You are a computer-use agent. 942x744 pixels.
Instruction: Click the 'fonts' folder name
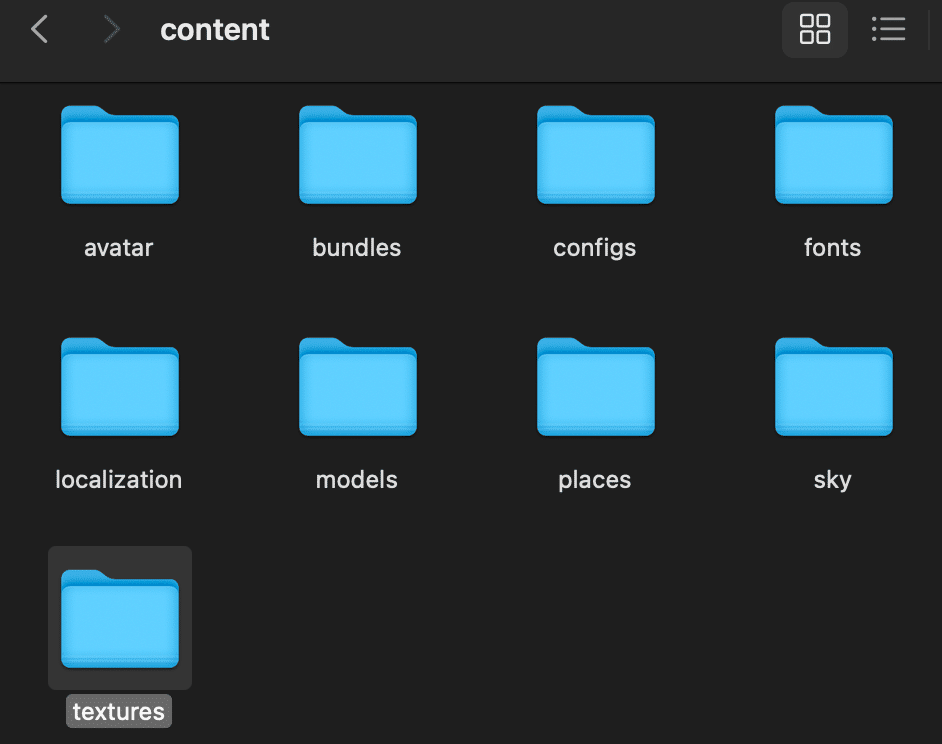[x=833, y=248]
